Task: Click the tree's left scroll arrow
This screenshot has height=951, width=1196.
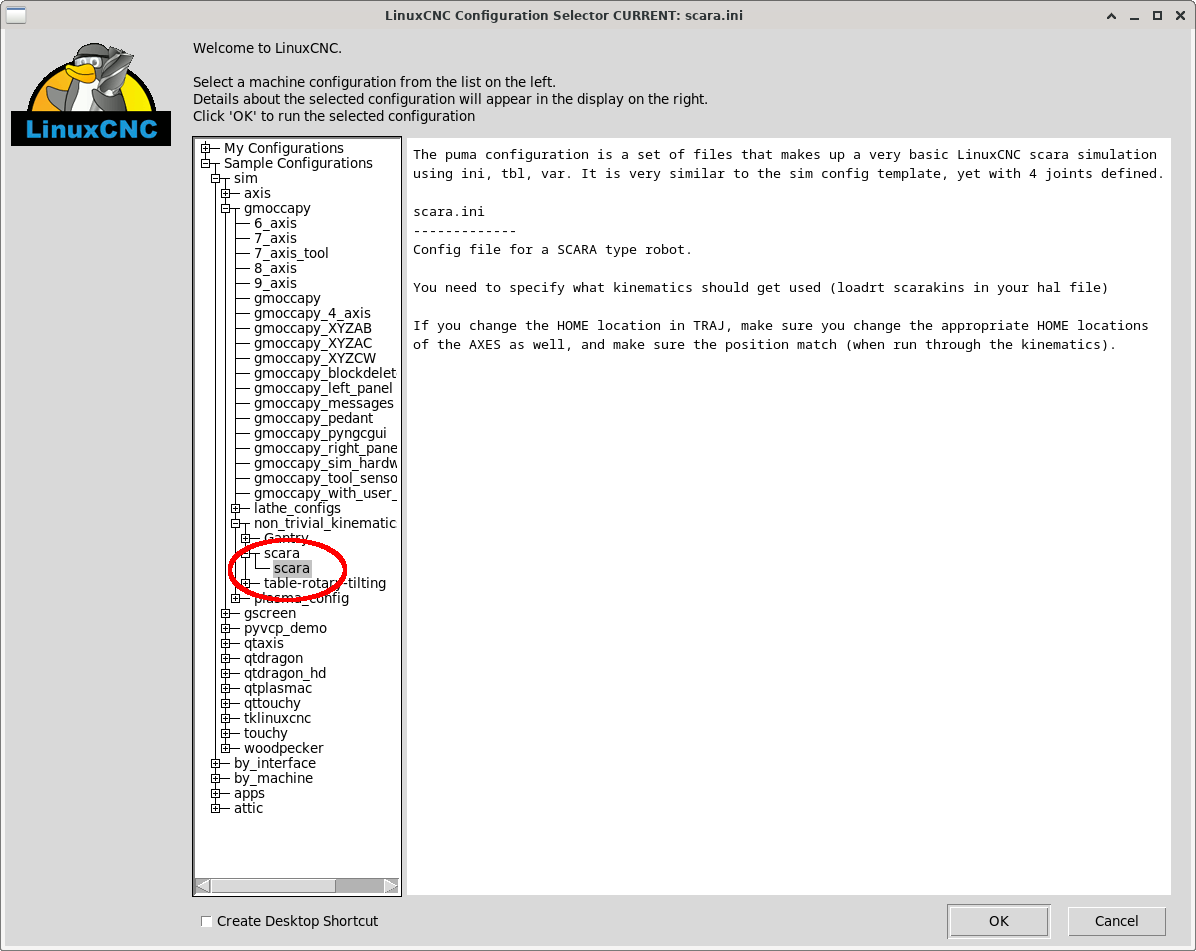Action: [x=203, y=886]
